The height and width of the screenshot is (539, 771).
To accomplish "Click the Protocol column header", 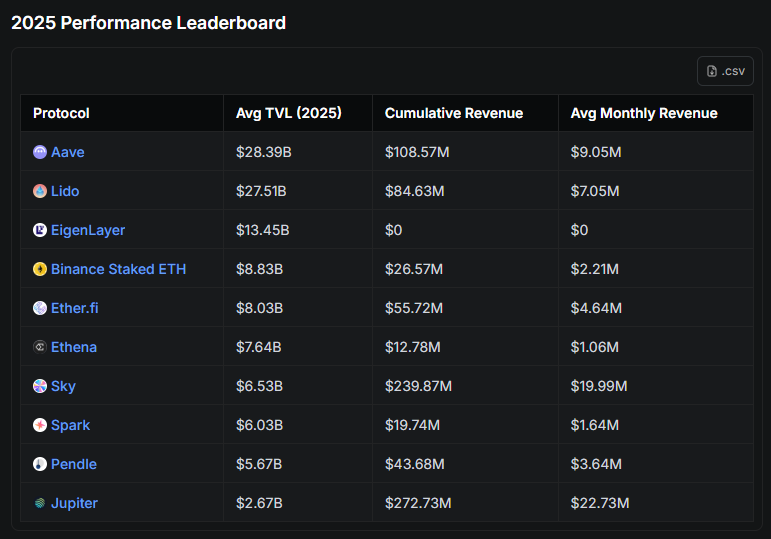I will pyautogui.click(x=122, y=113).
